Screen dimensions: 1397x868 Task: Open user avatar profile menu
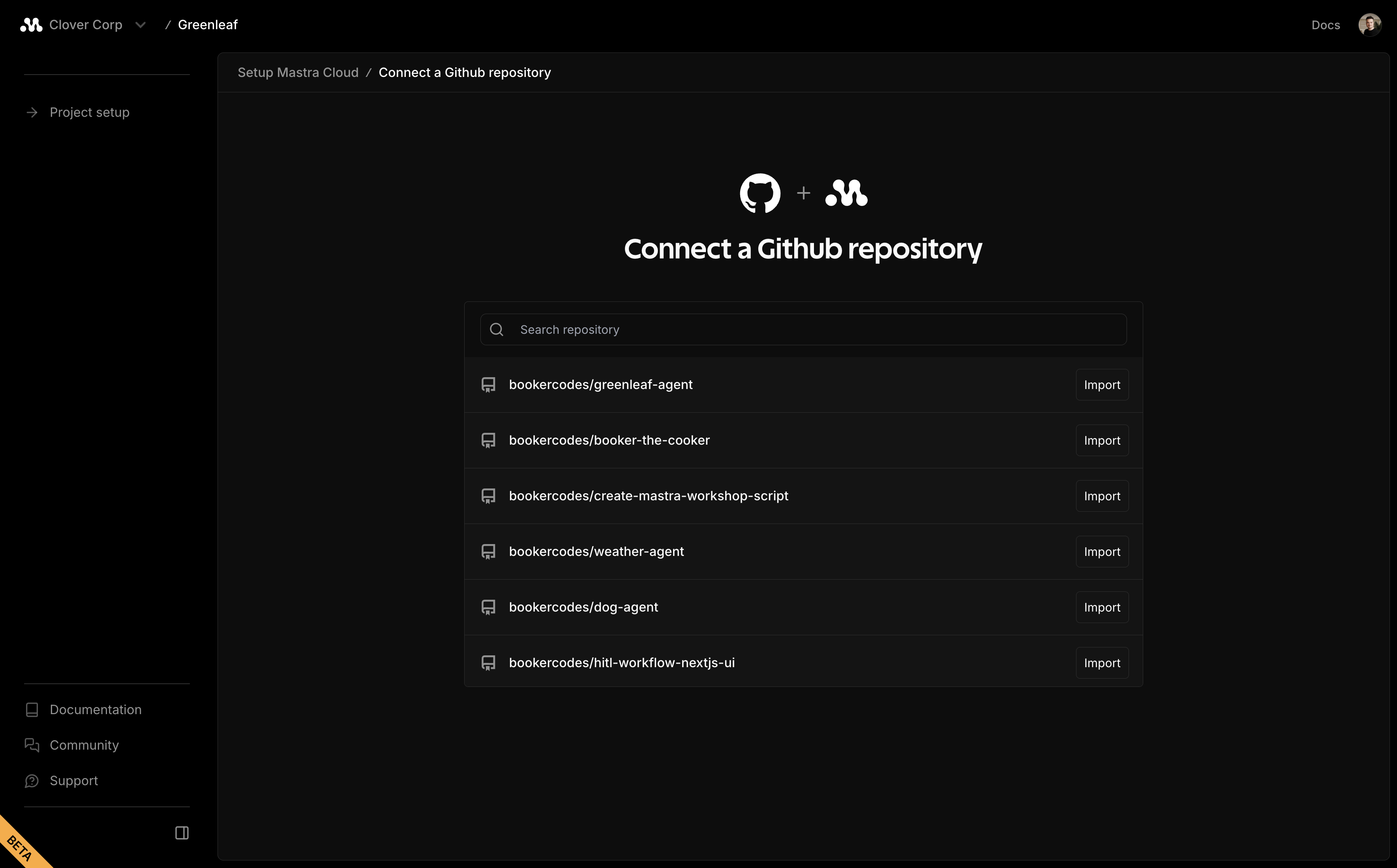1369,25
